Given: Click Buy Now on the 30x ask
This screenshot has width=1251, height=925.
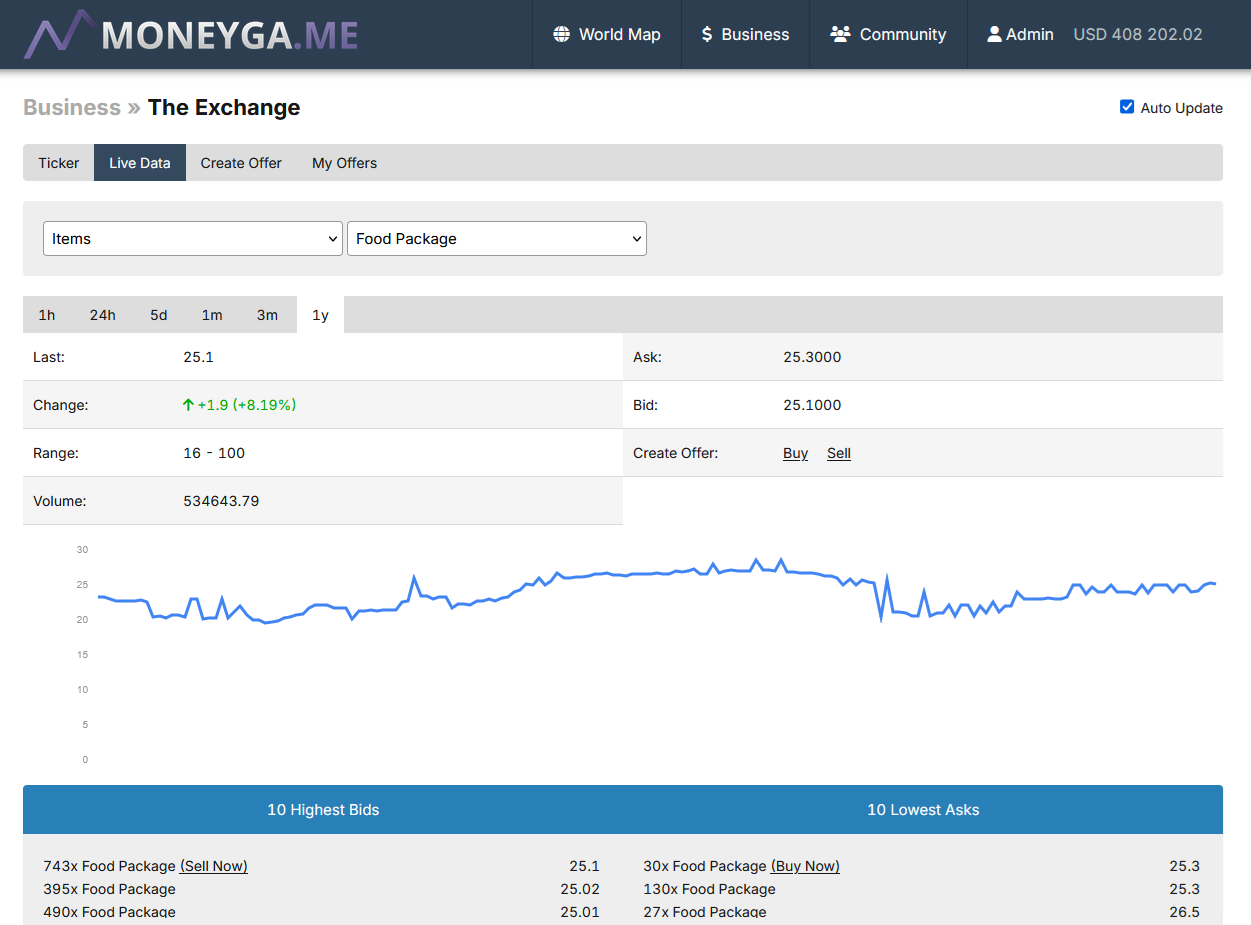Looking at the screenshot, I should (x=805, y=866).
